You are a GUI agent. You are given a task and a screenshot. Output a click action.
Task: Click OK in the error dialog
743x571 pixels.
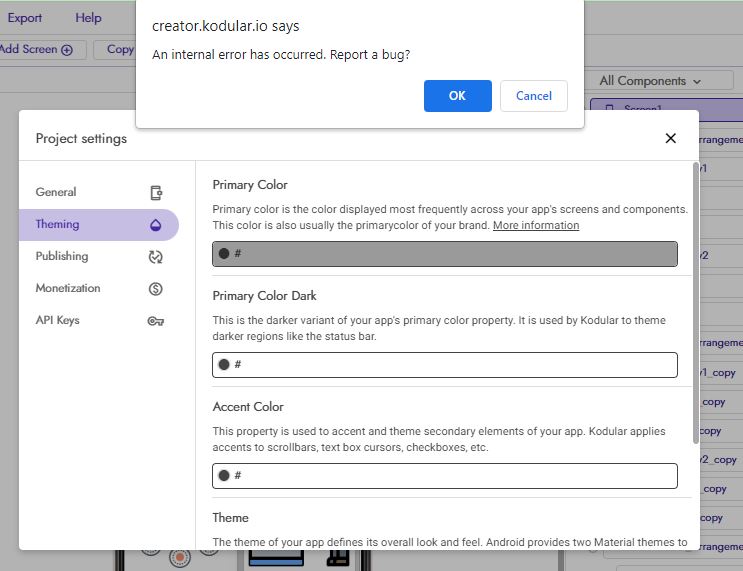point(457,96)
